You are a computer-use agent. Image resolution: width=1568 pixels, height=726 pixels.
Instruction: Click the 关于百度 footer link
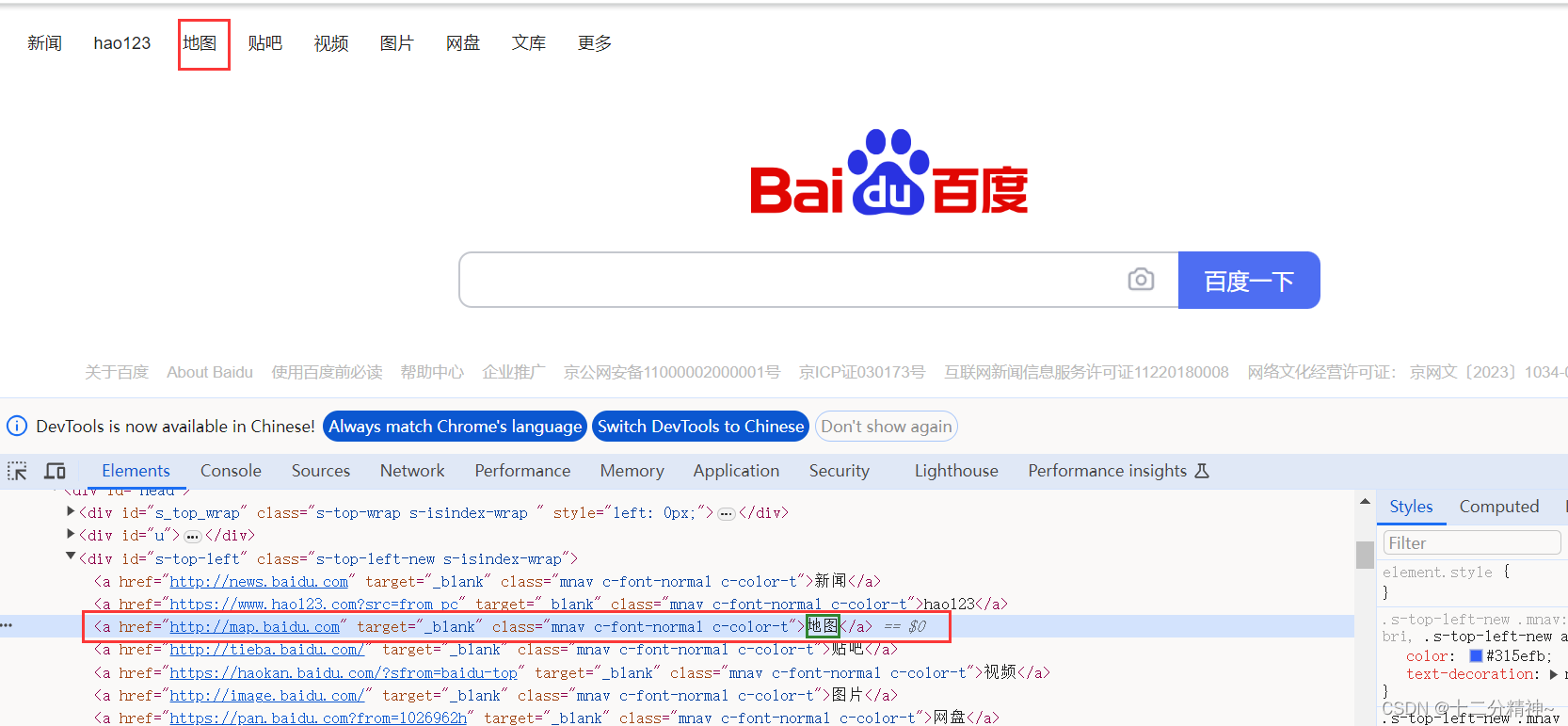pos(117,372)
